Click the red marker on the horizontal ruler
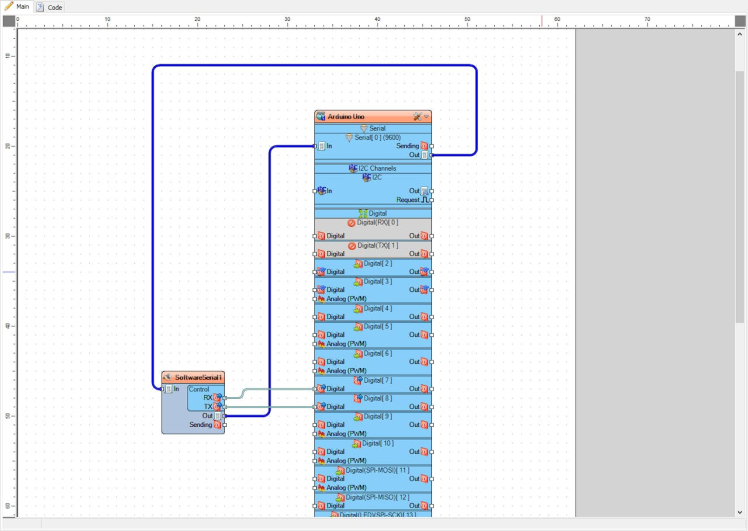This screenshot has width=748, height=531. tap(542, 20)
